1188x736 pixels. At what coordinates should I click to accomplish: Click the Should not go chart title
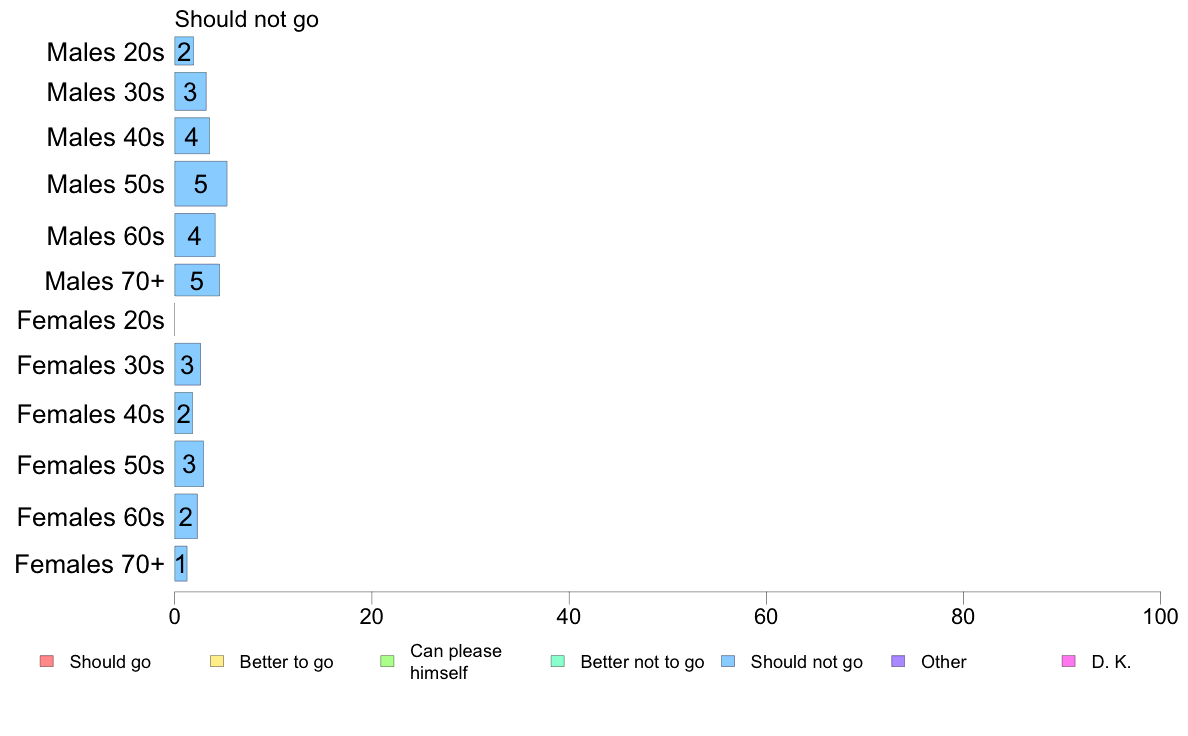[246, 19]
